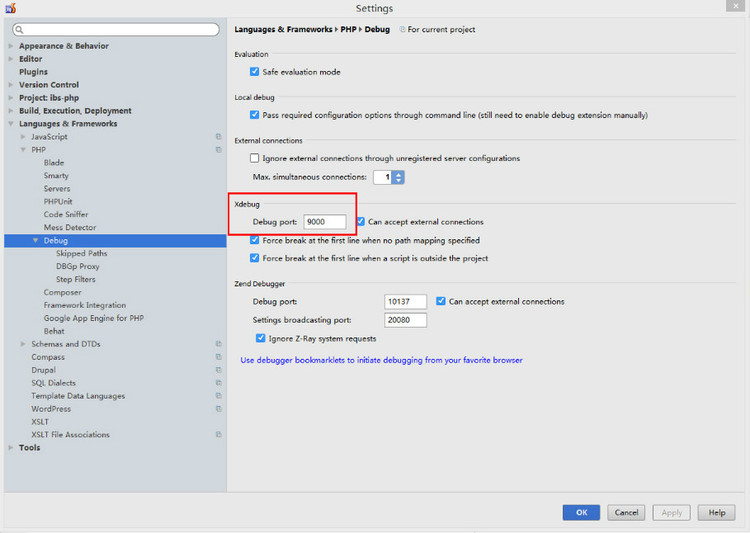Screen dimensions: 750x533
Task: Click project-level icon beside PHP entry
Action: coord(218,150)
